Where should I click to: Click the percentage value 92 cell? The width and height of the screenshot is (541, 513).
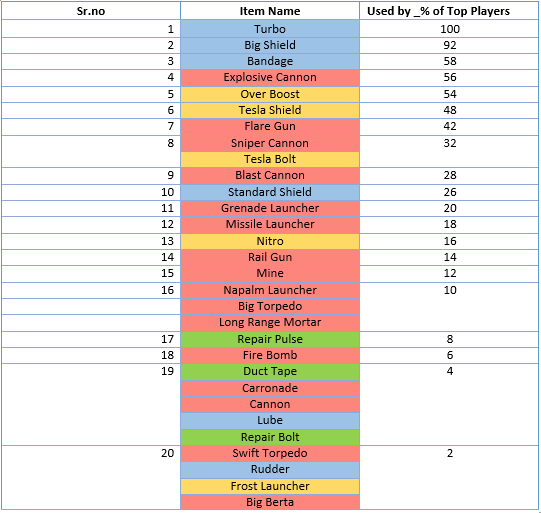pyautogui.click(x=449, y=45)
